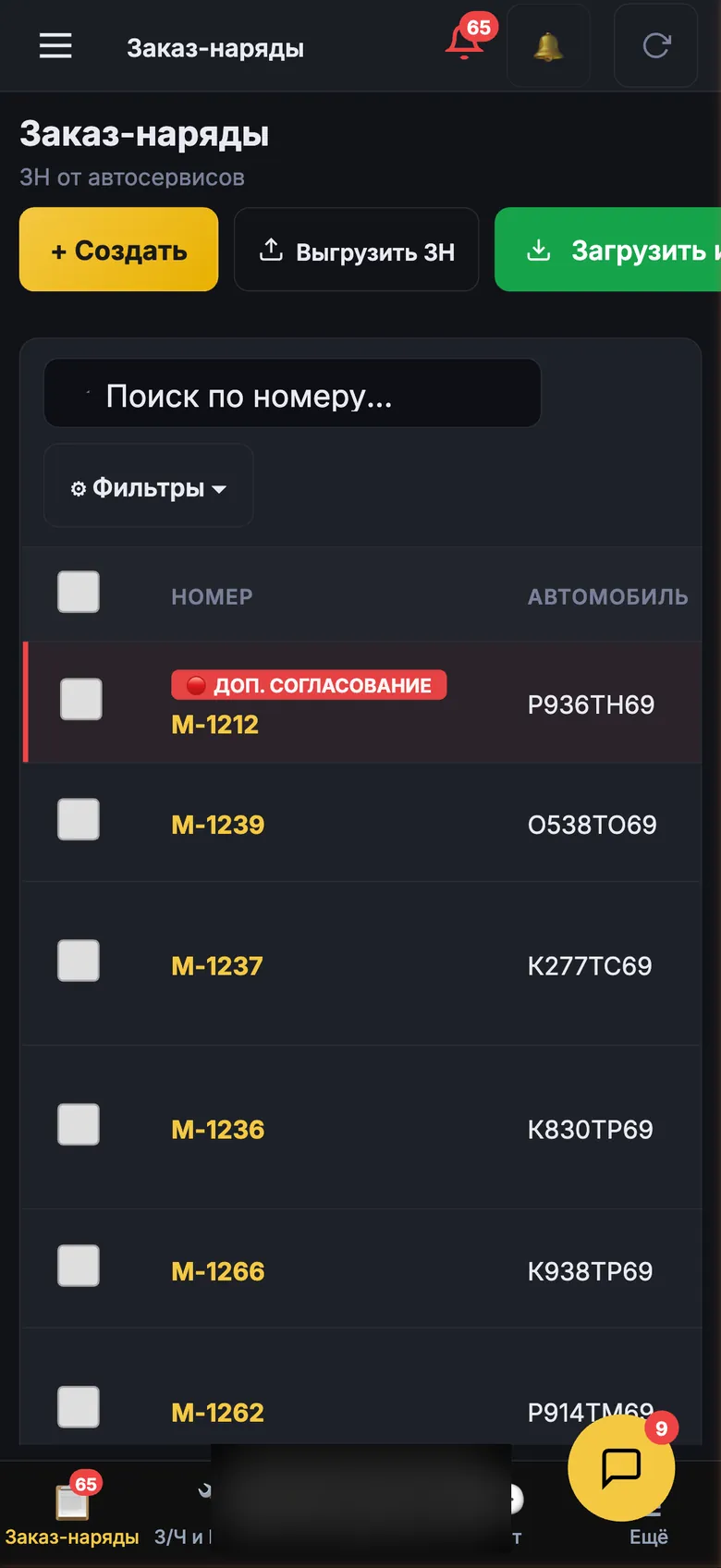Check the box for order М-1212
The width and height of the screenshot is (721, 1568).
pyautogui.click(x=81, y=699)
